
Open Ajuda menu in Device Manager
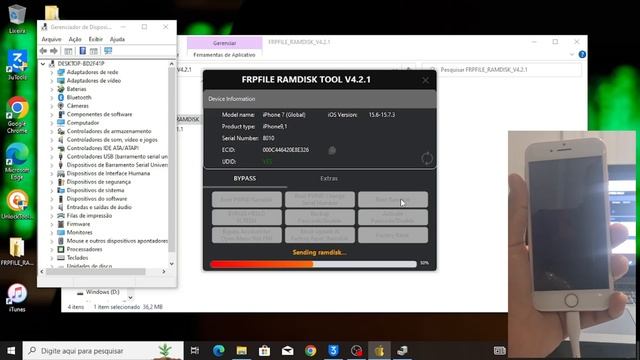tap(117, 39)
